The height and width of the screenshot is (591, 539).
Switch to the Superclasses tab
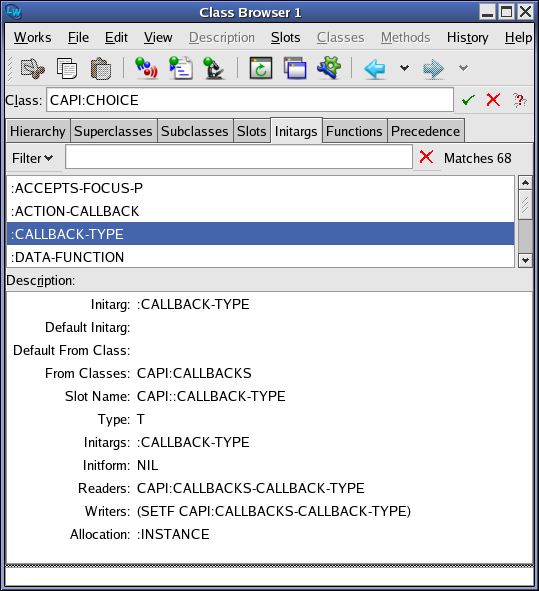point(113,131)
